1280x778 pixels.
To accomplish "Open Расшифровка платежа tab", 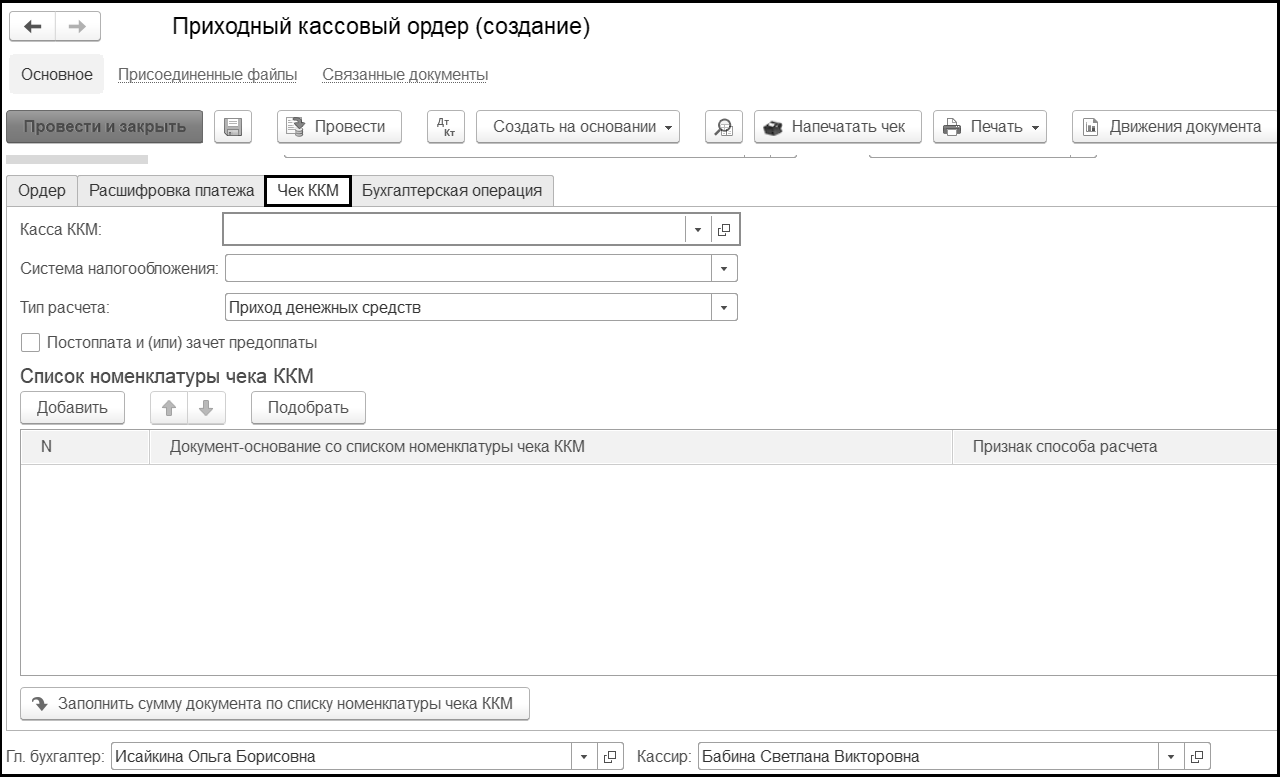I will click(172, 191).
